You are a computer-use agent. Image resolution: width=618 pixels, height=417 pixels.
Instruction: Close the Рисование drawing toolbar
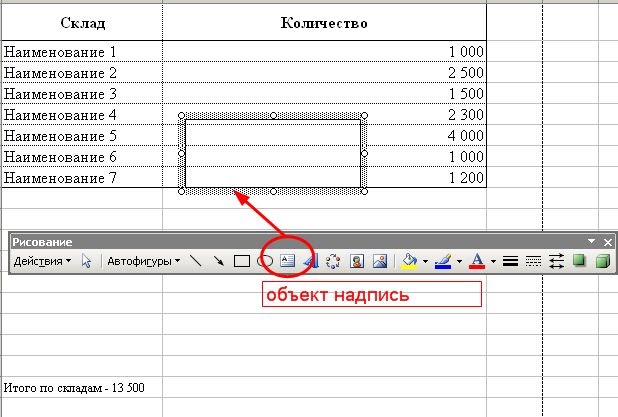pyautogui.click(x=607, y=242)
